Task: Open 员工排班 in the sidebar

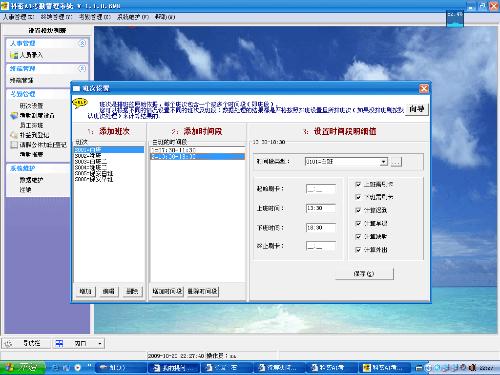Action: pyautogui.click(x=31, y=125)
